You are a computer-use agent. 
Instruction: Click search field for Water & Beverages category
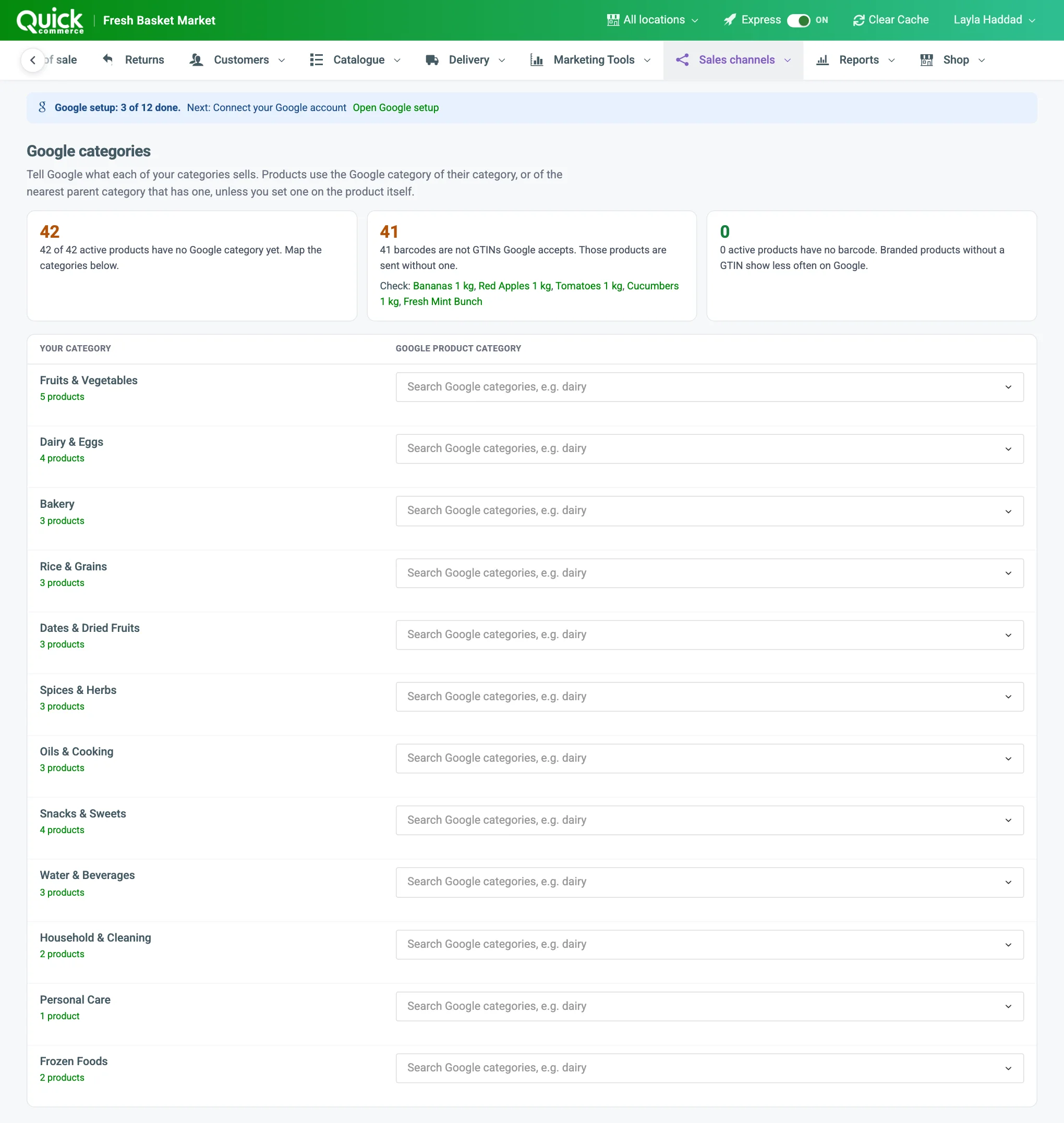pyautogui.click(x=709, y=882)
